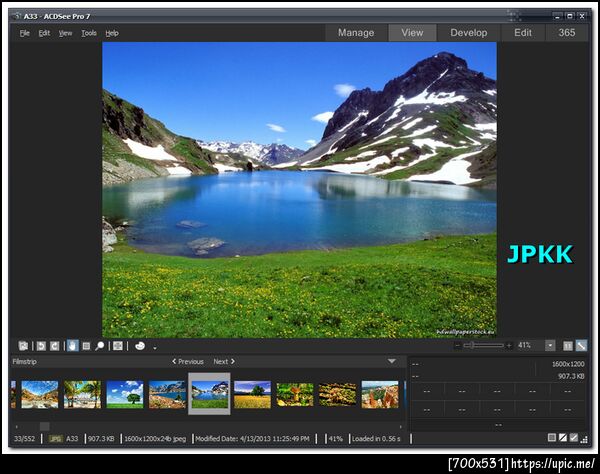Activate the rectangular Select tool
The height and width of the screenshot is (474, 600).
[86, 346]
